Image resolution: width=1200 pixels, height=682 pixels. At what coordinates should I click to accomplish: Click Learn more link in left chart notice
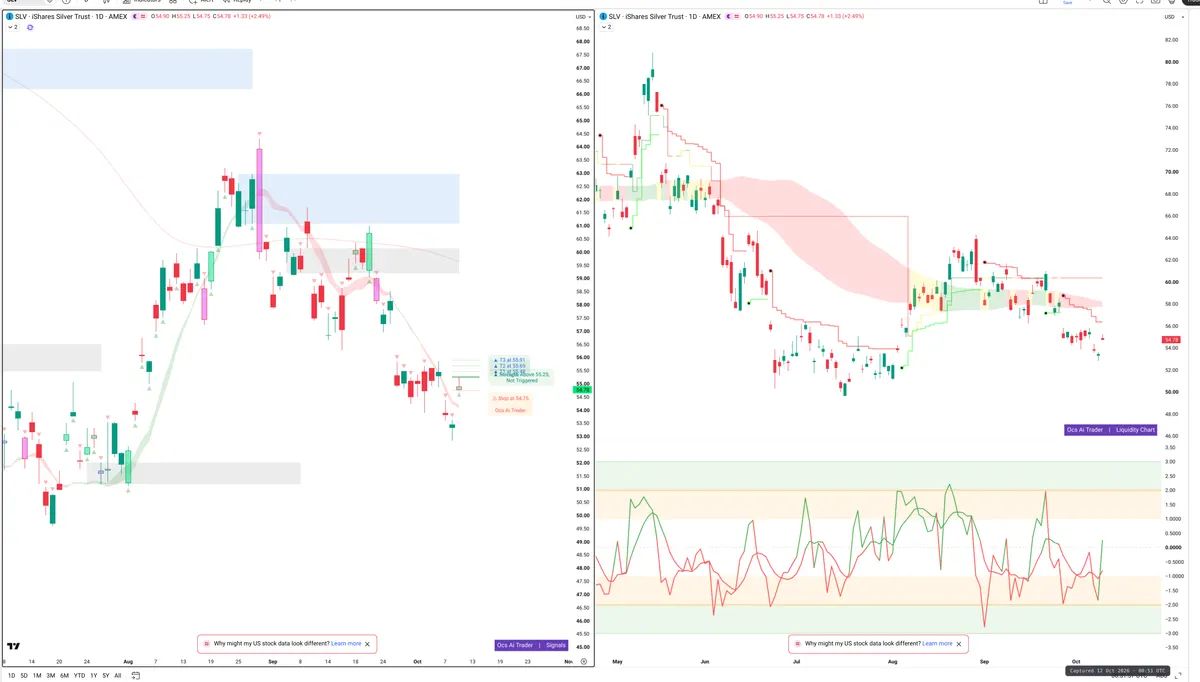coord(346,644)
